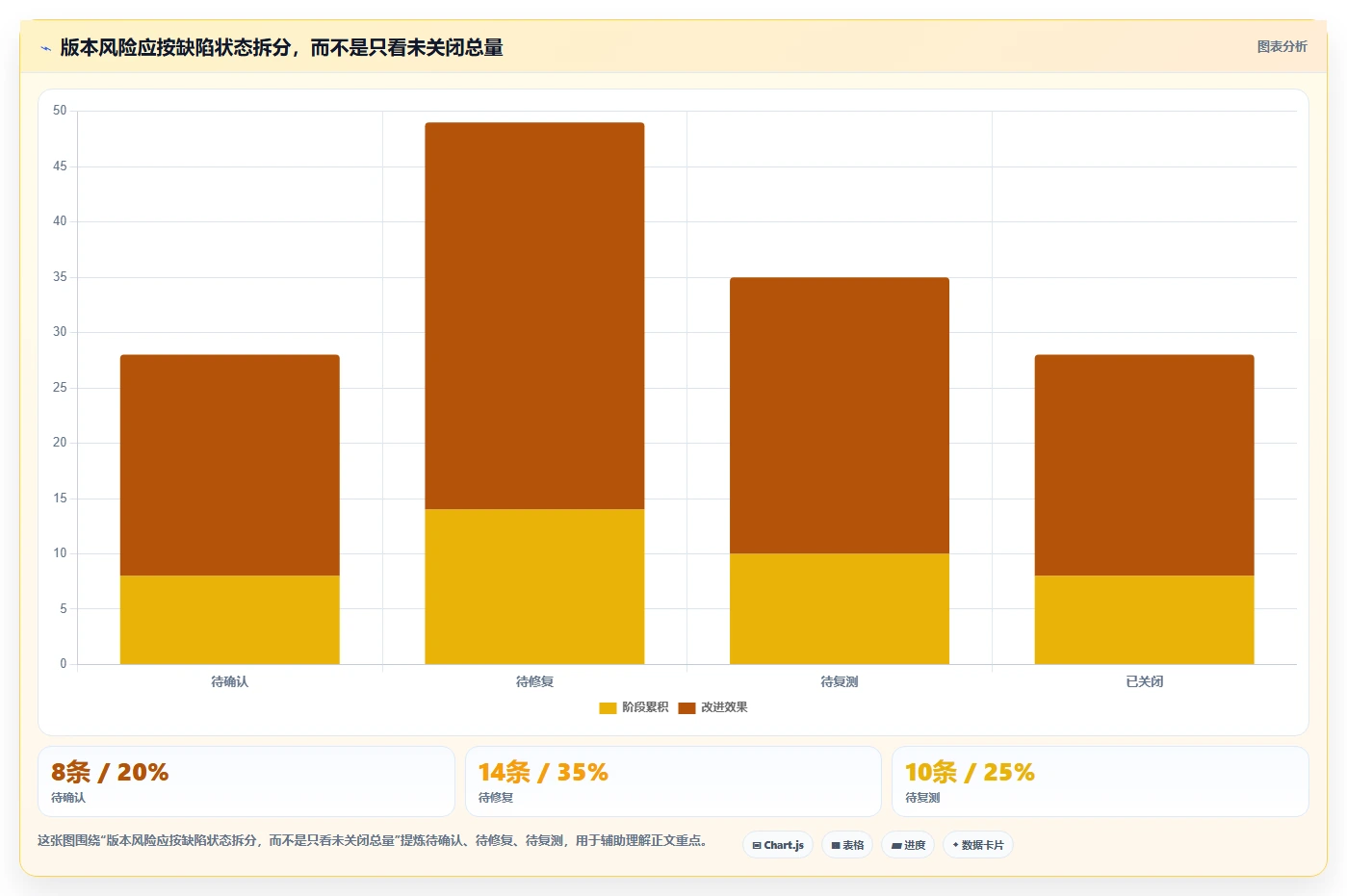The width and height of the screenshot is (1347, 896).
Task: Click the brown segment of 待复测 bar
Action: tap(840, 415)
